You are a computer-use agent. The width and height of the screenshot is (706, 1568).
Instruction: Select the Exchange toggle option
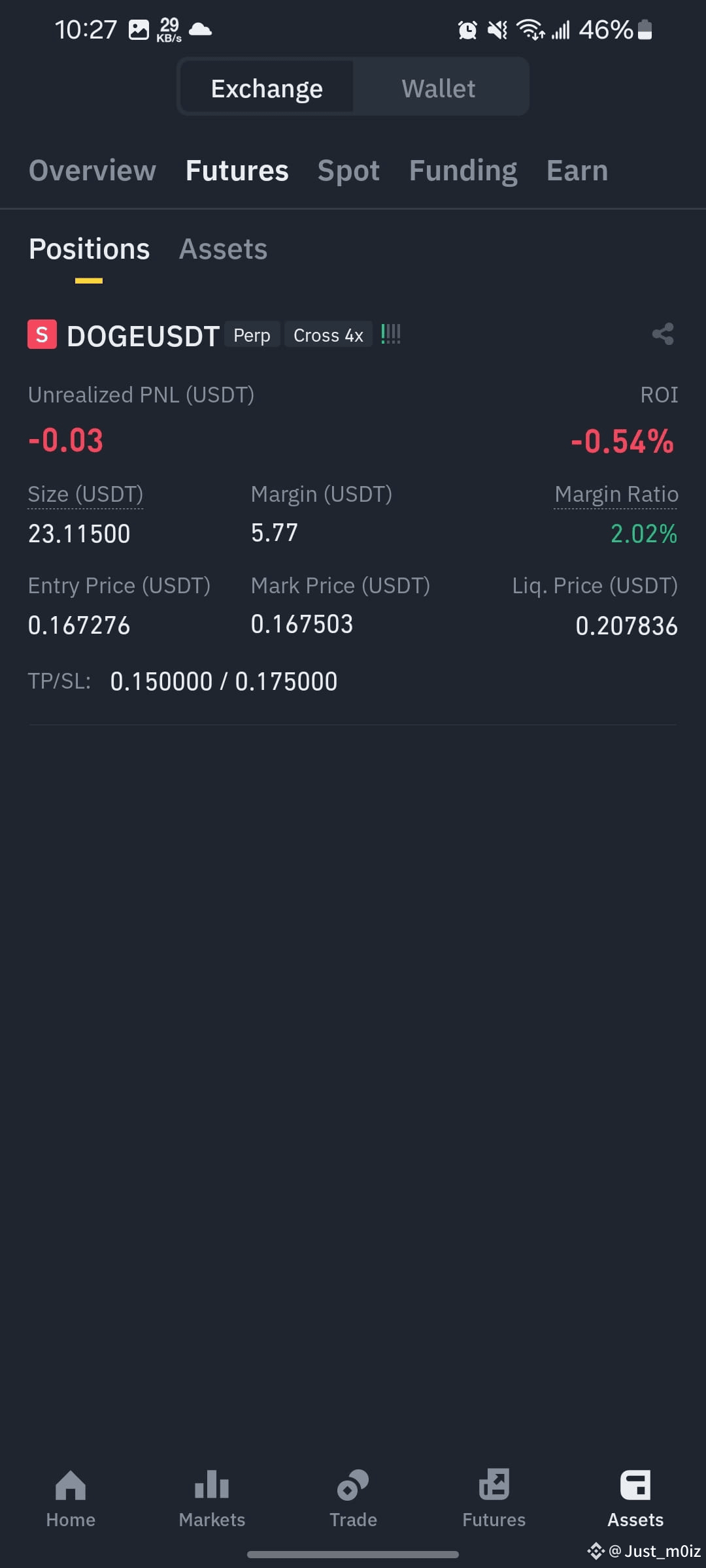click(x=267, y=88)
